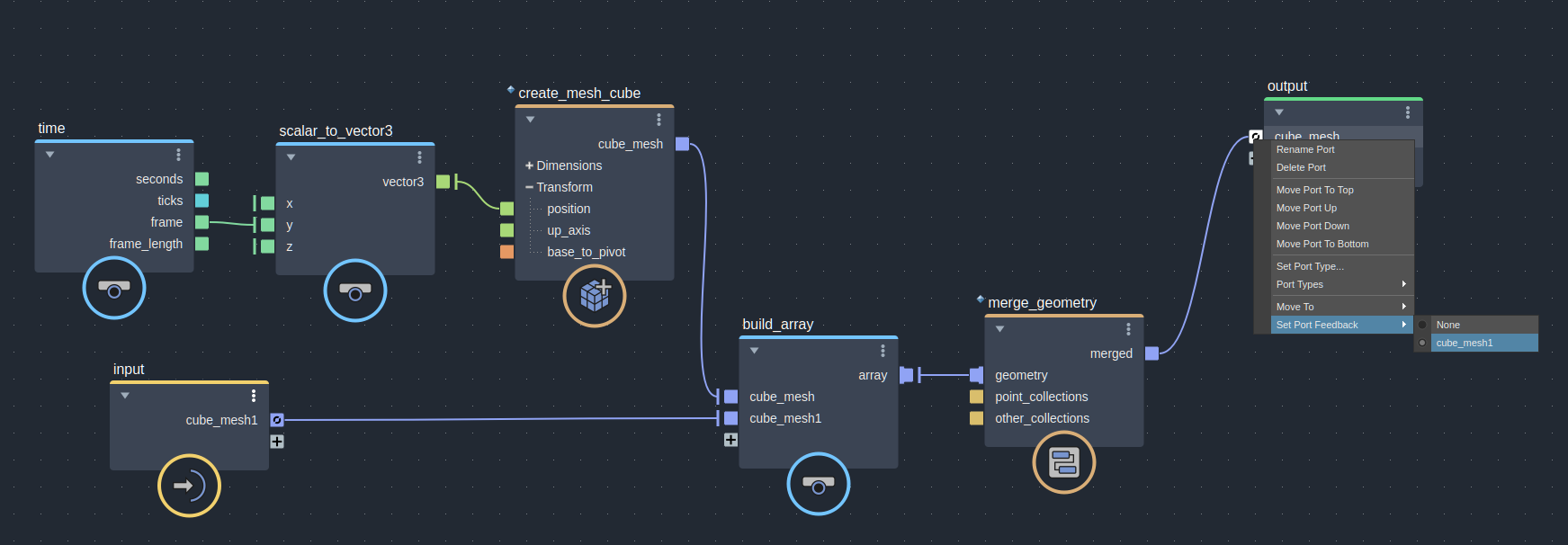
Task: Click the array output port
Action: (906, 375)
